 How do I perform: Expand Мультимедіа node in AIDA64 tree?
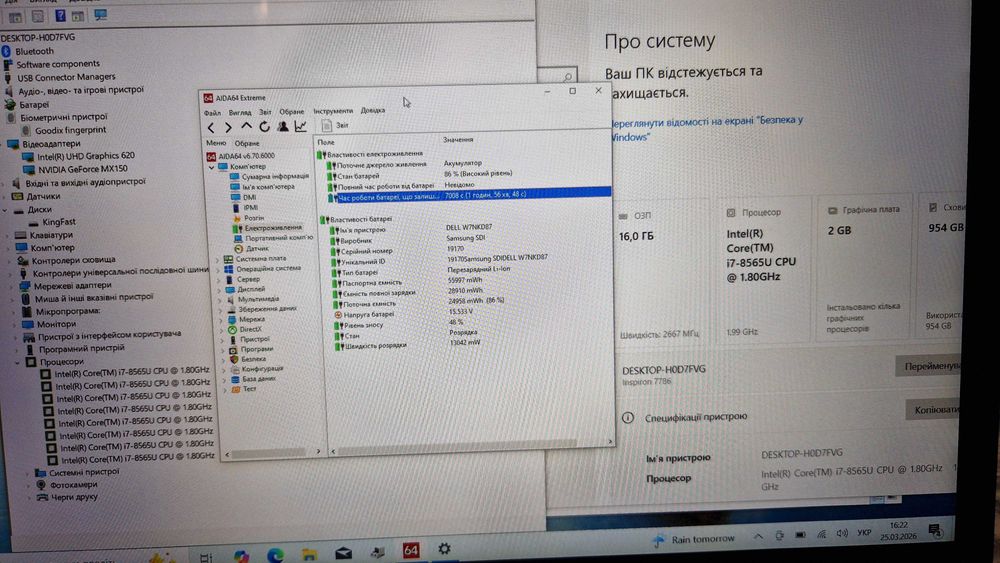(221, 300)
